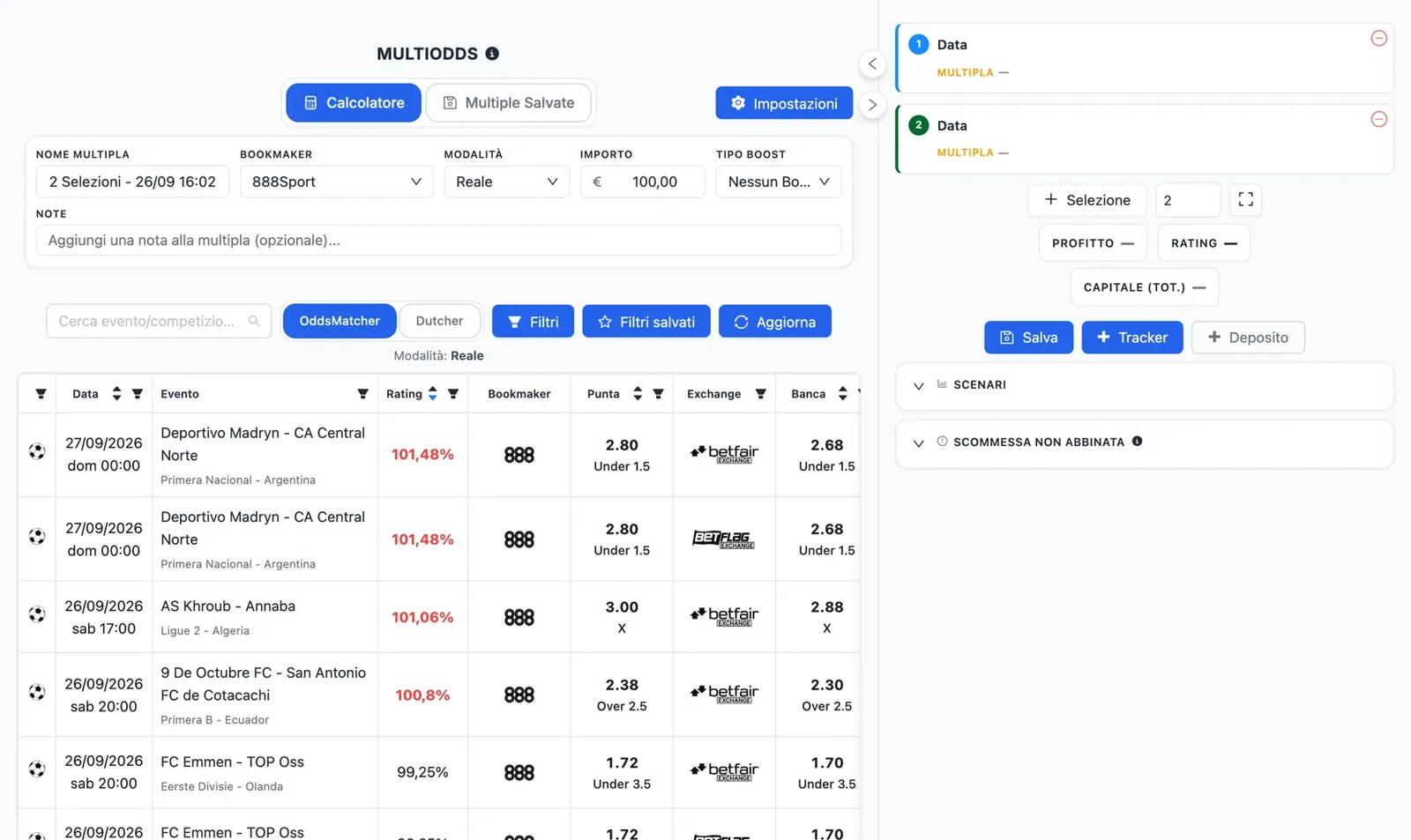Open the Tipo Boost dropdown
The height and width of the screenshot is (840, 1411).
779,182
